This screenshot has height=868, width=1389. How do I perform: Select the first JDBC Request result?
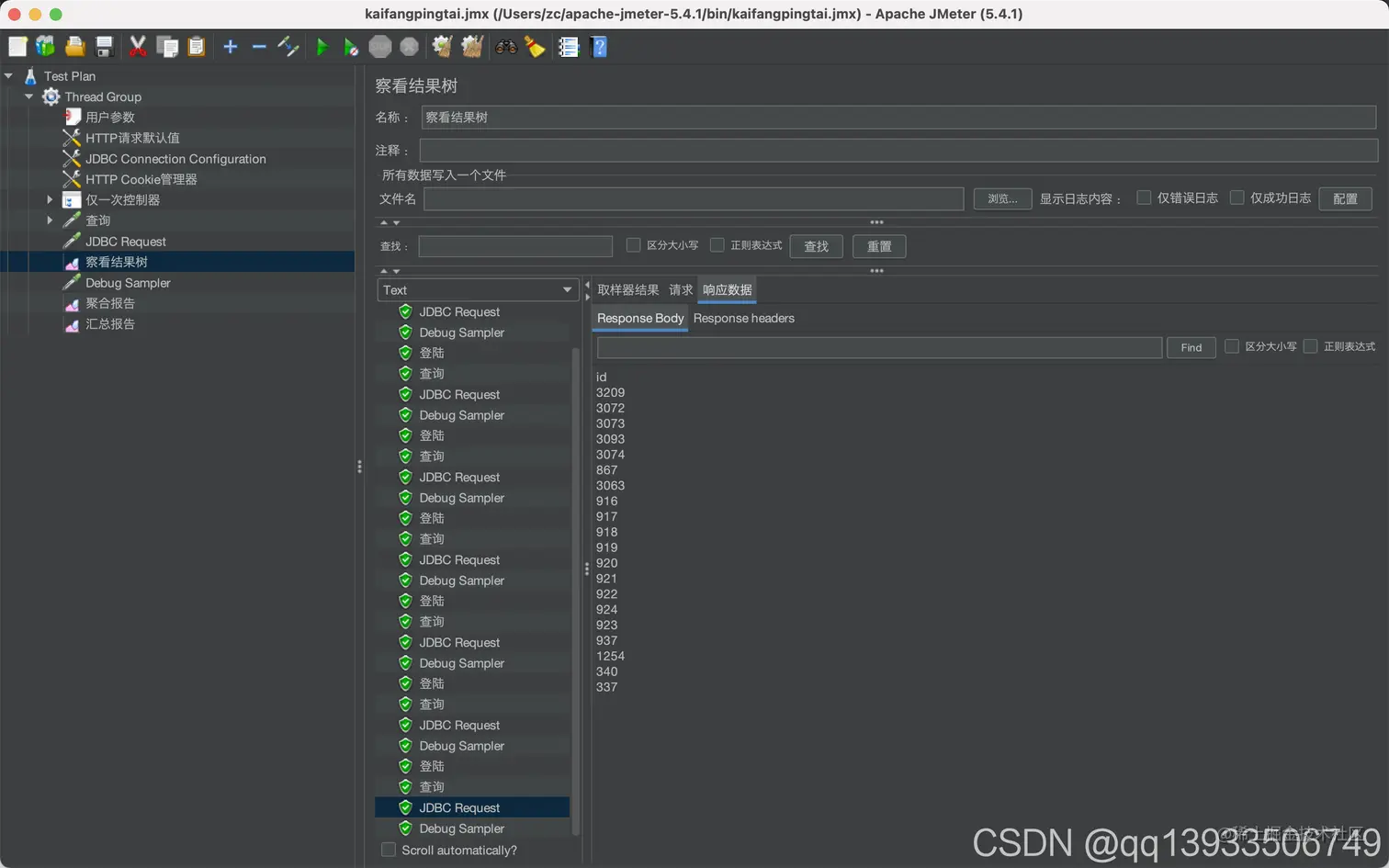[459, 312]
